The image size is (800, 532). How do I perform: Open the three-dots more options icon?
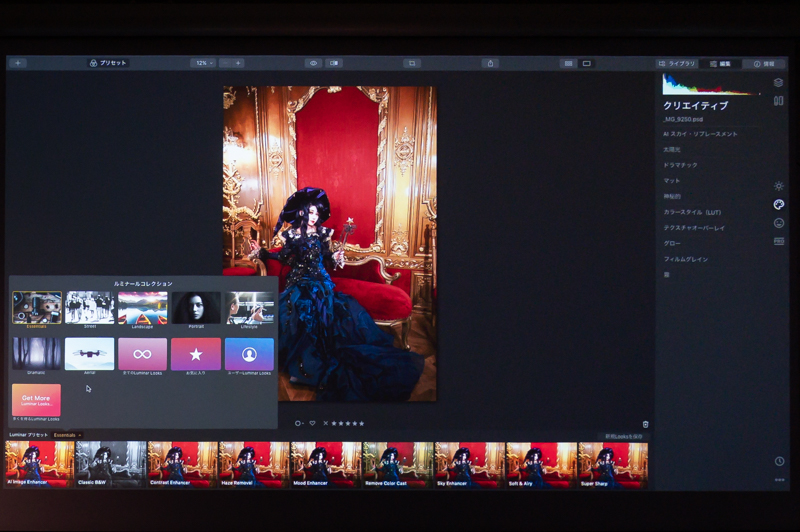(779, 479)
